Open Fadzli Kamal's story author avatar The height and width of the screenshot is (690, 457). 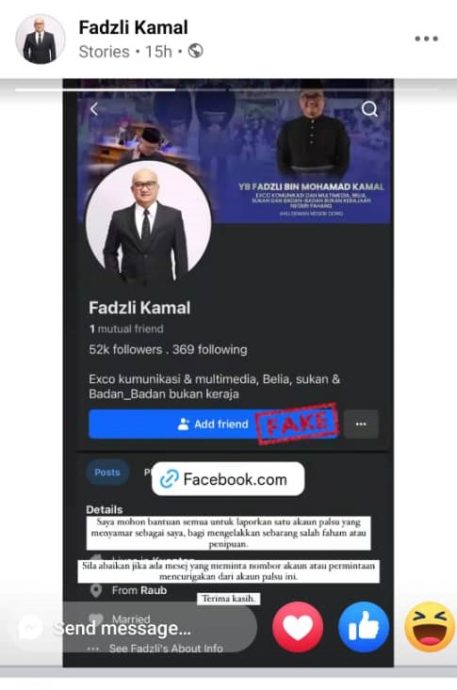click(40, 39)
